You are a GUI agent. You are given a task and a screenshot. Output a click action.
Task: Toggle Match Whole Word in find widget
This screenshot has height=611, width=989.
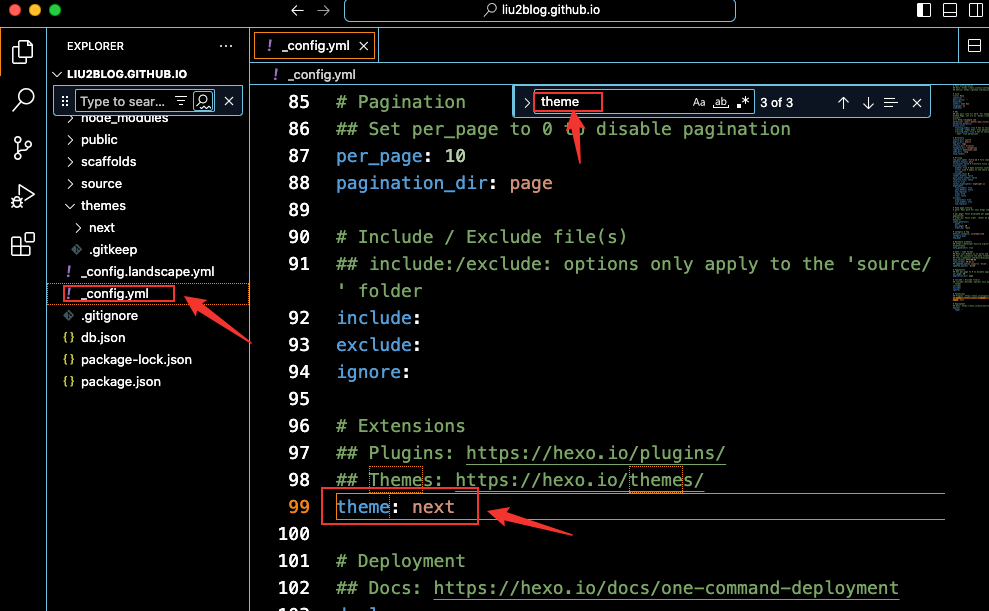(x=720, y=103)
